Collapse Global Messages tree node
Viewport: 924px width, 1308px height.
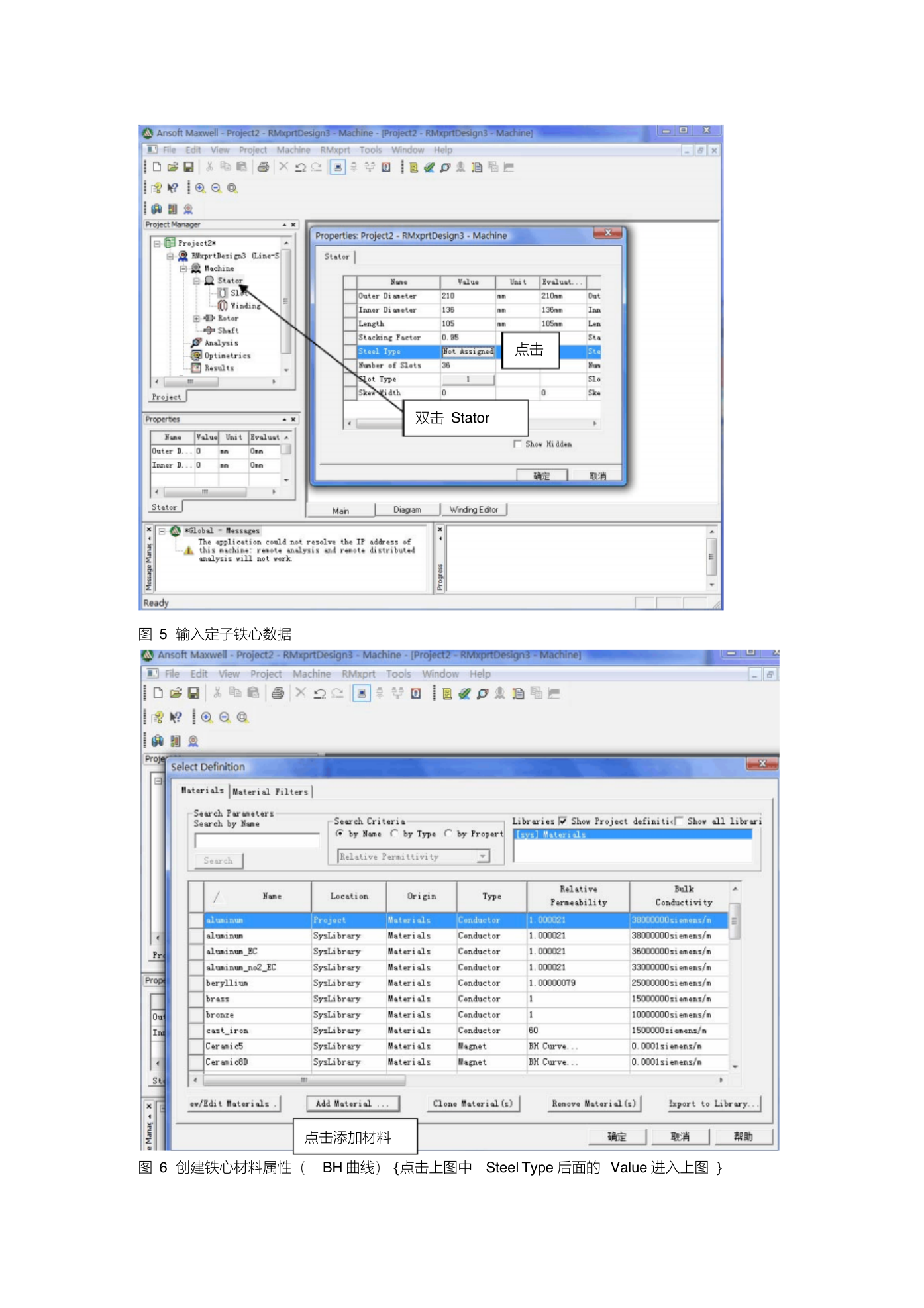pos(162,530)
